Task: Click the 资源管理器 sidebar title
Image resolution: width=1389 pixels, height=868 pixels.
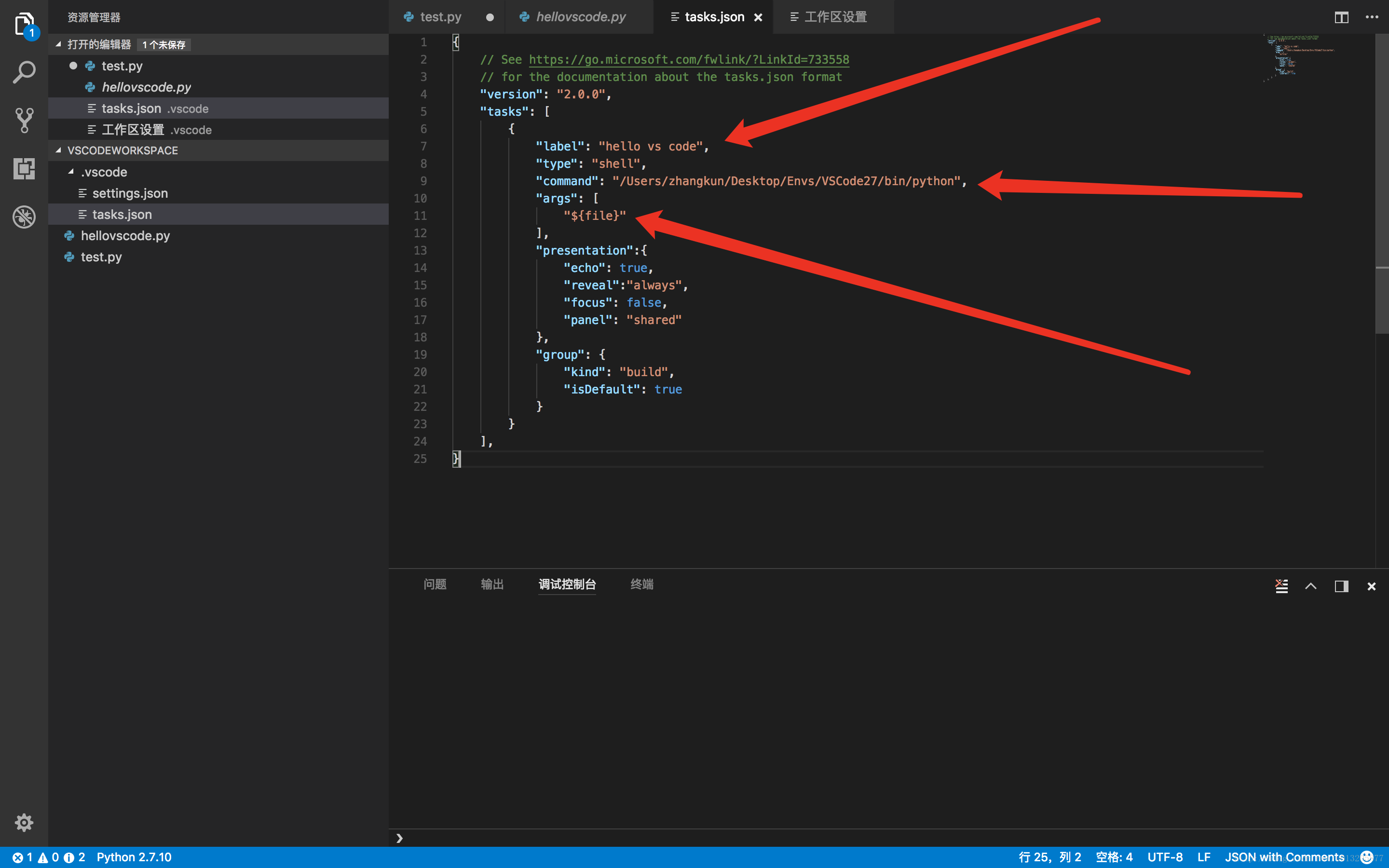Action: (94, 17)
